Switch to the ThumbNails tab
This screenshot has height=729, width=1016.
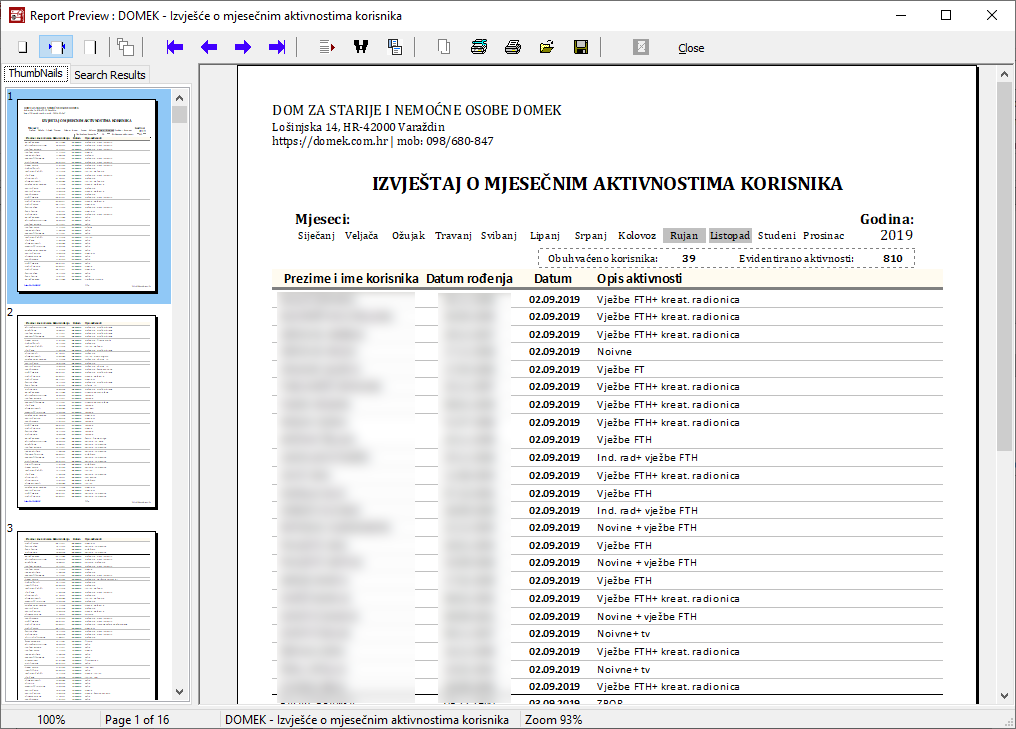point(36,74)
